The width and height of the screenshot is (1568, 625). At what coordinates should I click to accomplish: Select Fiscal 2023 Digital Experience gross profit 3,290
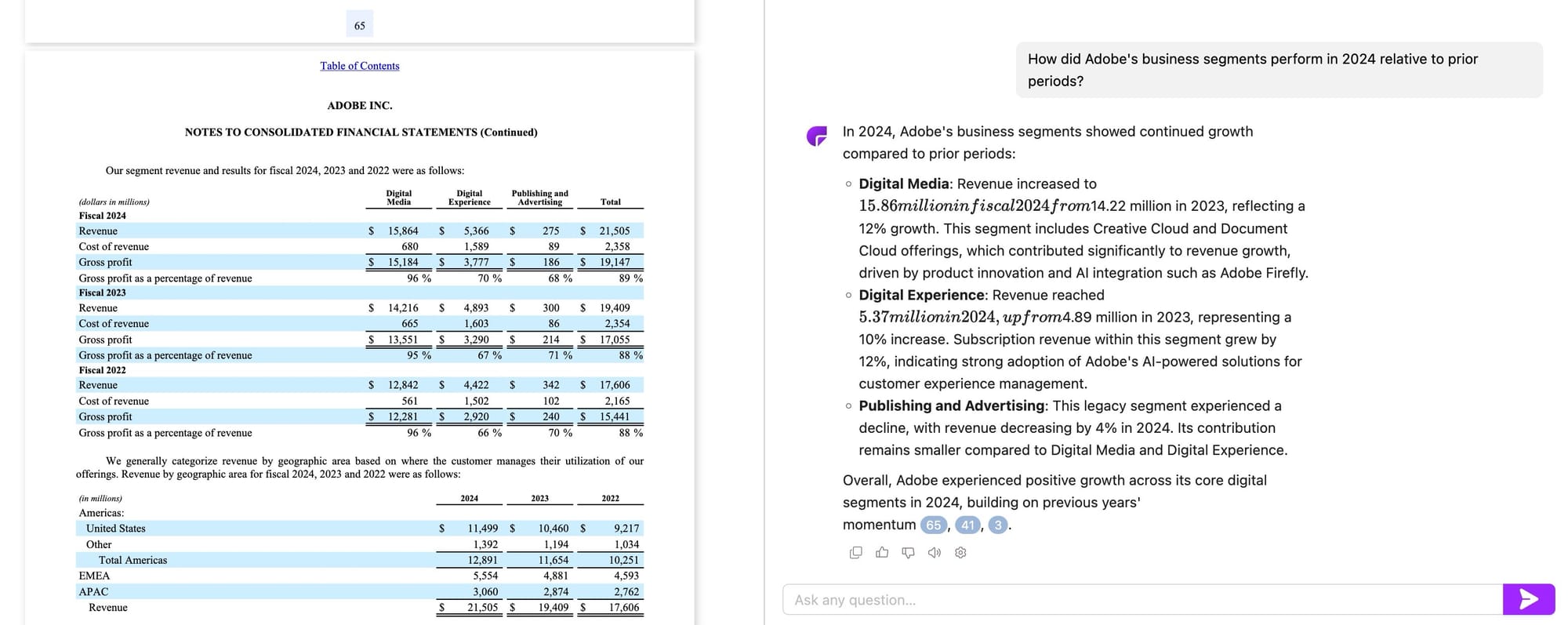pos(476,340)
